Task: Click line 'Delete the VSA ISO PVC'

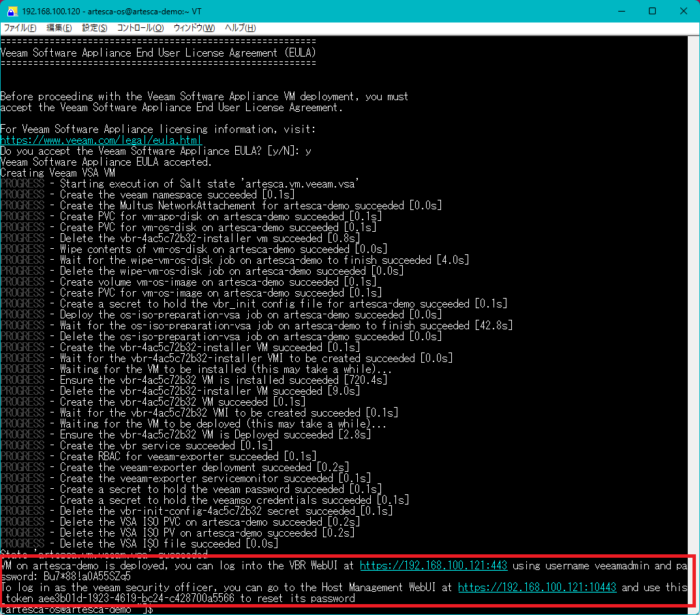Action: pyautogui.click(x=180, y=522)
